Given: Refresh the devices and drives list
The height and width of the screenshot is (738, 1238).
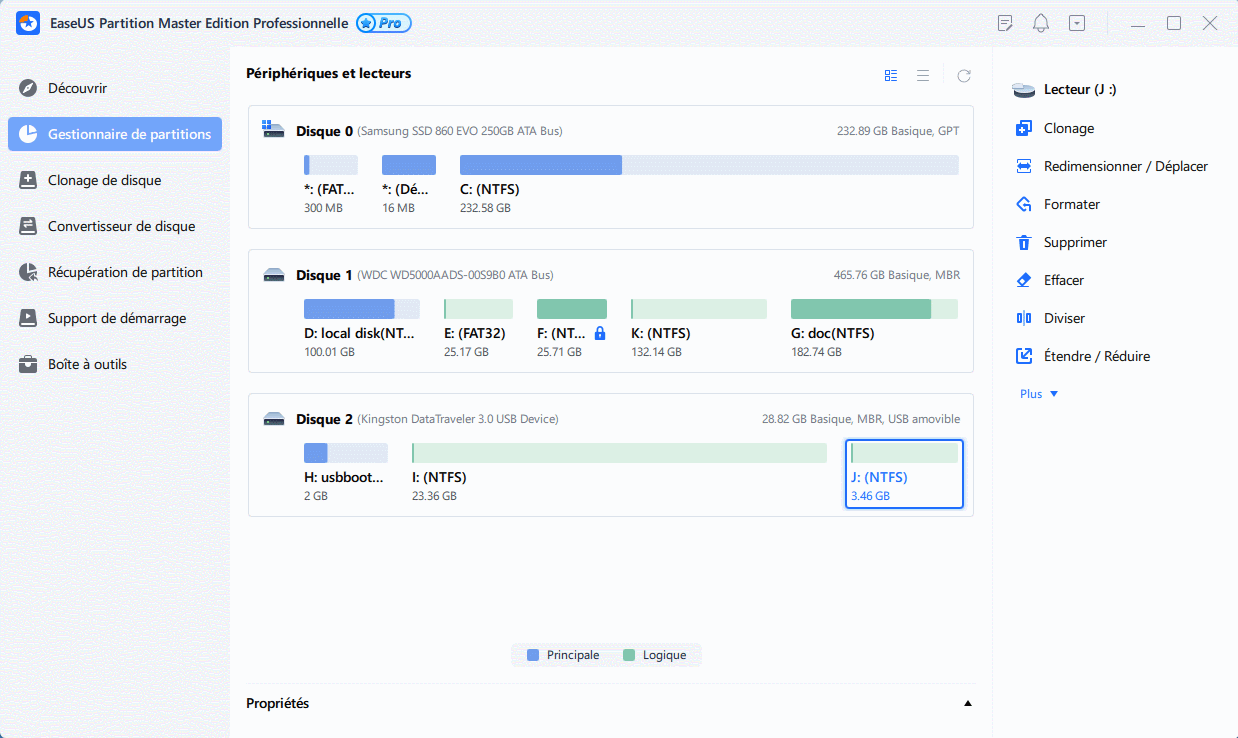Looking at the screenshot, I should tap(964, 75).
